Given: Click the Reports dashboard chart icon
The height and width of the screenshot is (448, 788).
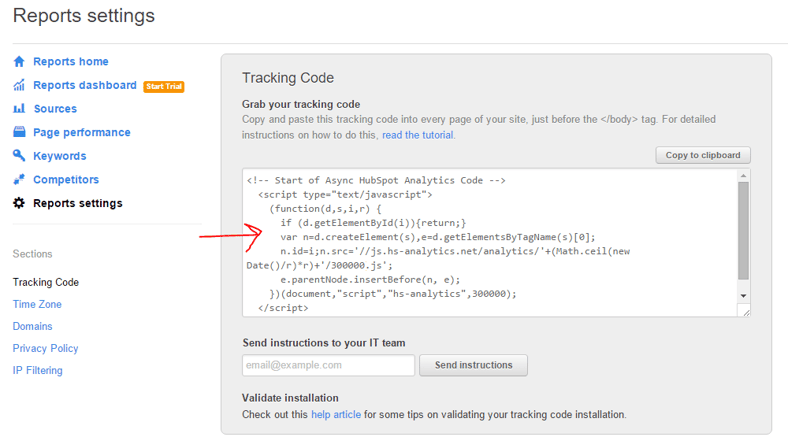Looking at the screenshot, I should coord(19,85).
